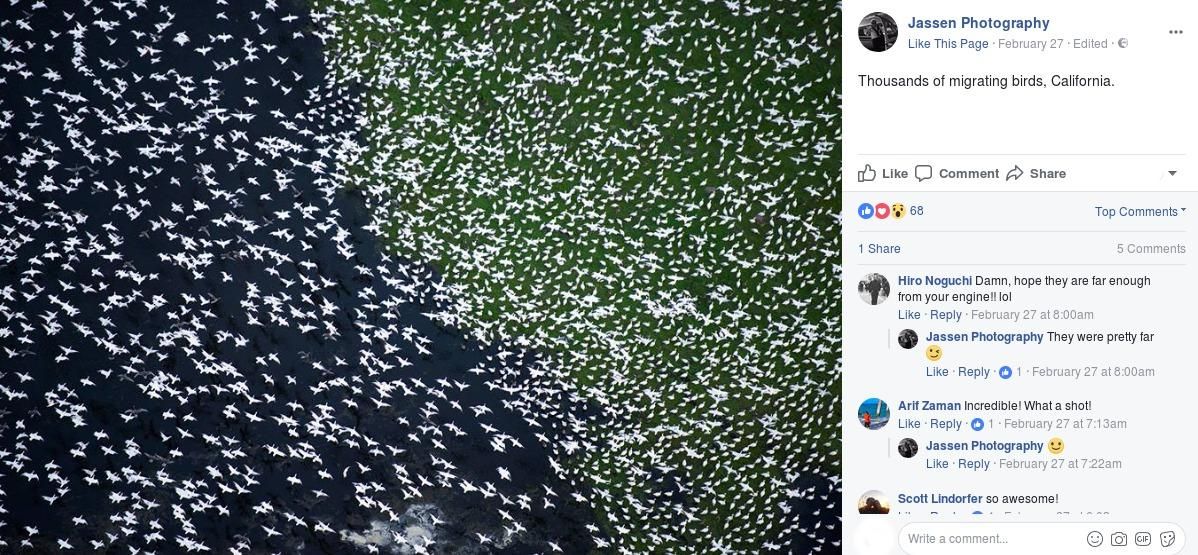Open Hiro Noguchi's avatar

point(874,289)
